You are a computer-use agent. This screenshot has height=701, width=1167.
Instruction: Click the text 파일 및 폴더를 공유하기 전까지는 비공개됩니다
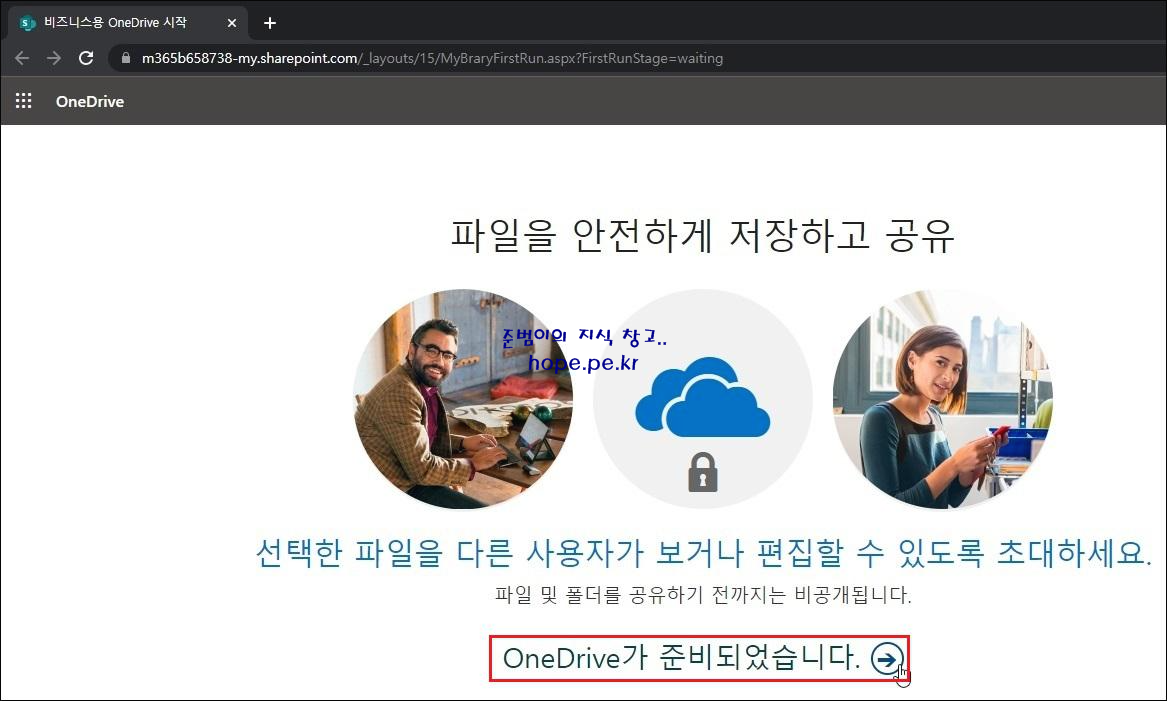point(703,595)
